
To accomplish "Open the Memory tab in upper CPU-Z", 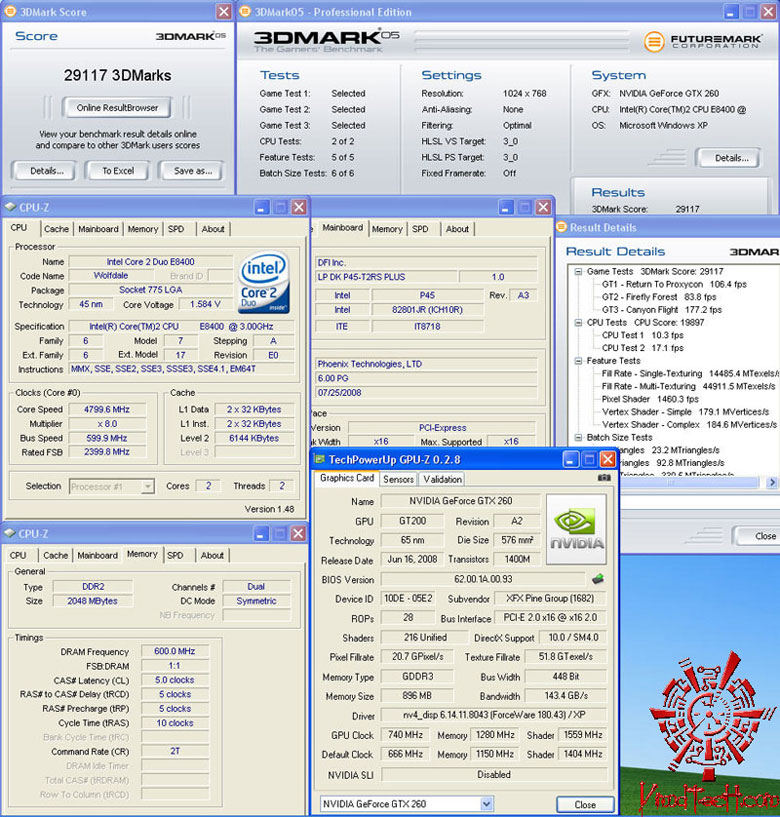I will 143,229.
